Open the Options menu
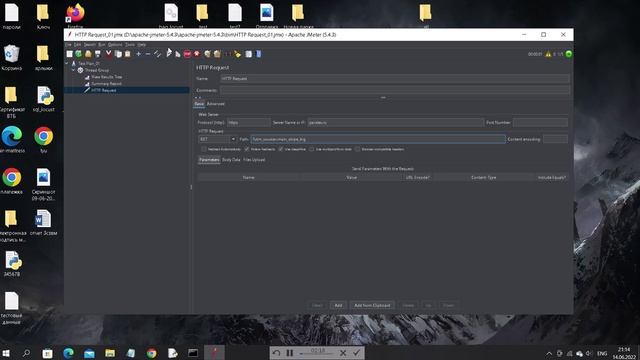640x360 pixels. click(115, 44)
